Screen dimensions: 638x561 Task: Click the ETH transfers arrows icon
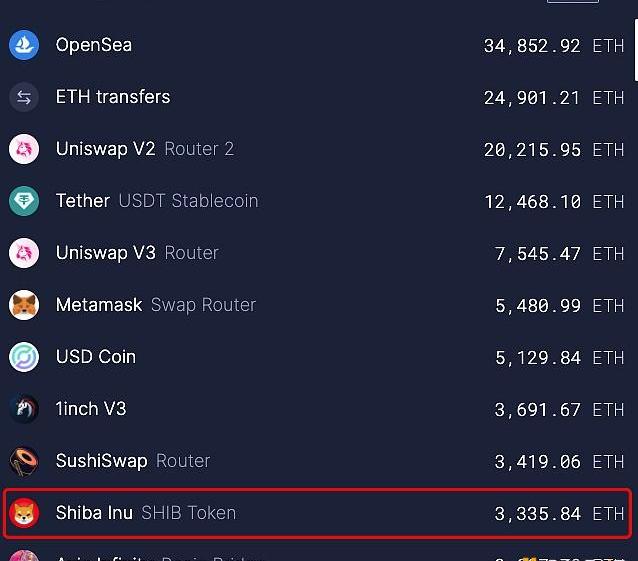(x=24, y=97)
